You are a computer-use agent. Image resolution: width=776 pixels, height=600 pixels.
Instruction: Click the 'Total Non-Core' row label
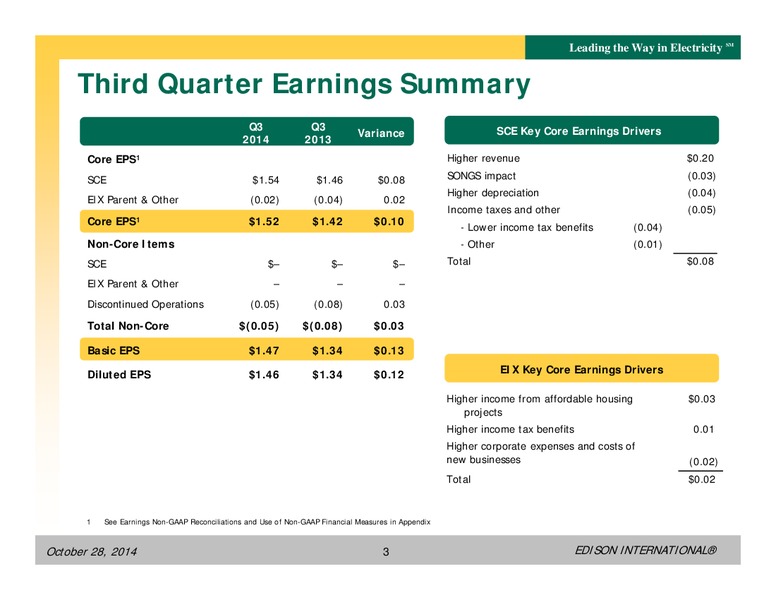128,326
